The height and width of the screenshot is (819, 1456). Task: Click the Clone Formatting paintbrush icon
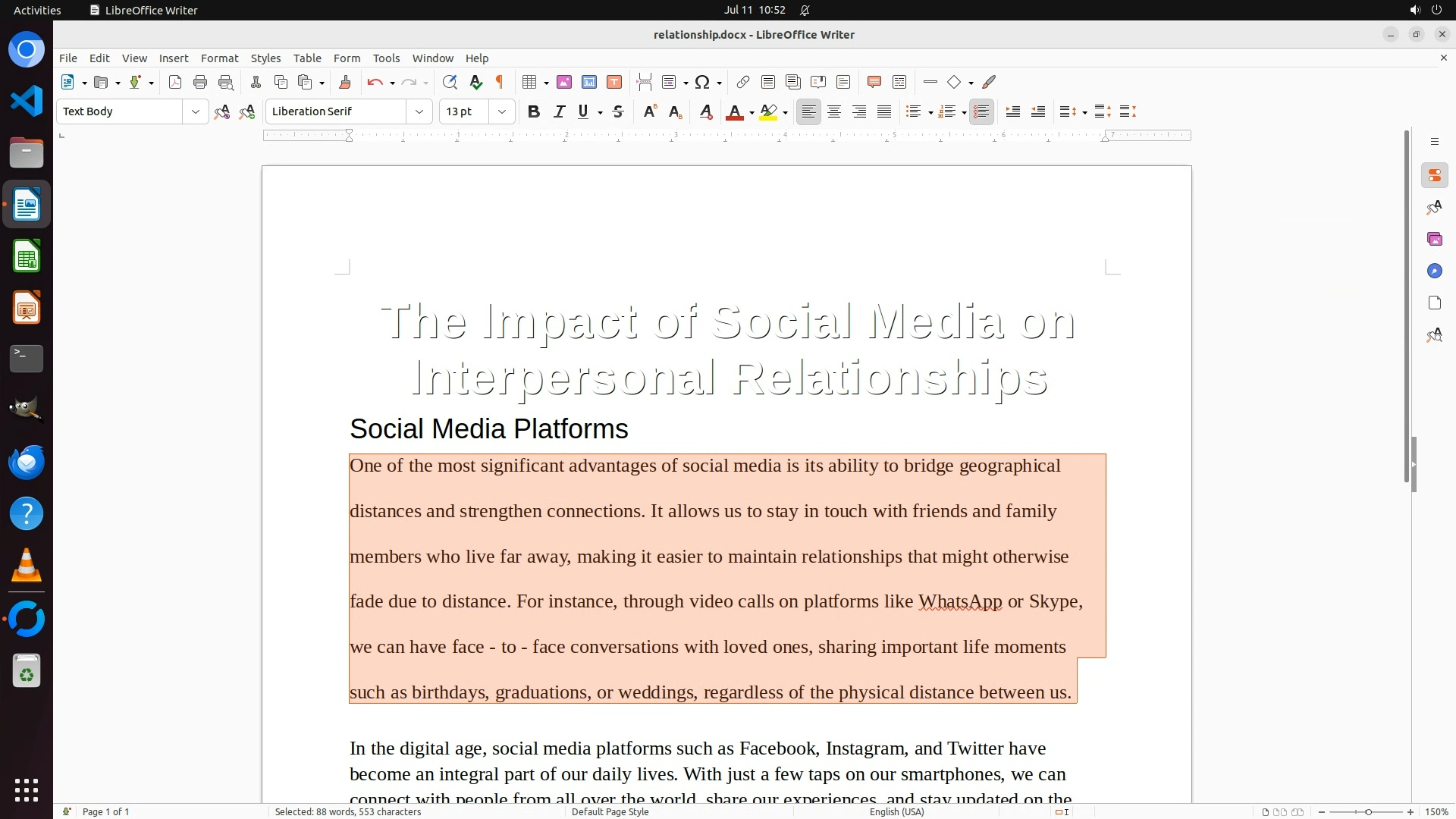pos(344,82)
